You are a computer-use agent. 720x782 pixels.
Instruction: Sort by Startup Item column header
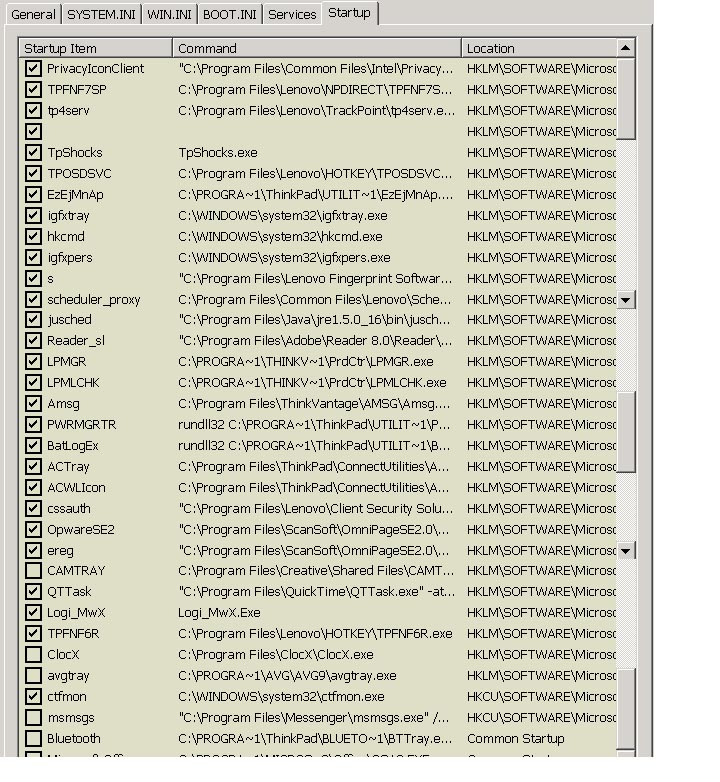(x=95, y=48)
